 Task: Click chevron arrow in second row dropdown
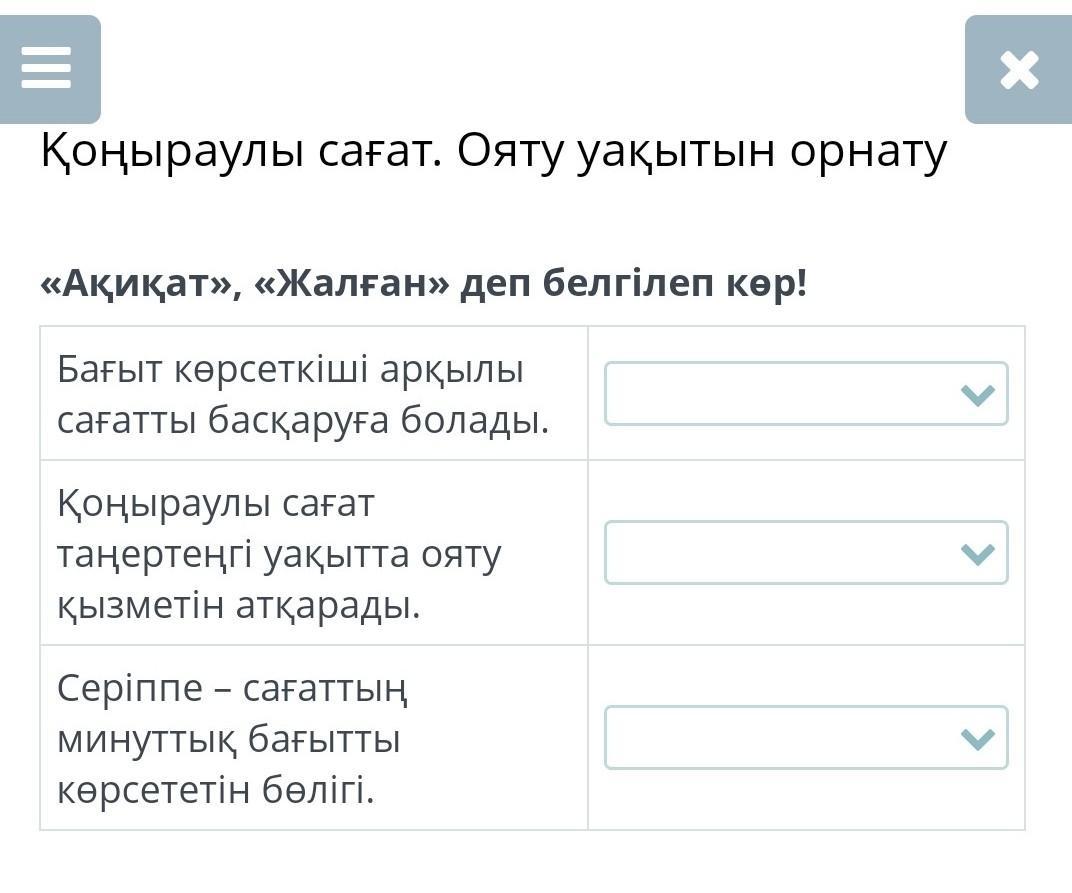977,553
